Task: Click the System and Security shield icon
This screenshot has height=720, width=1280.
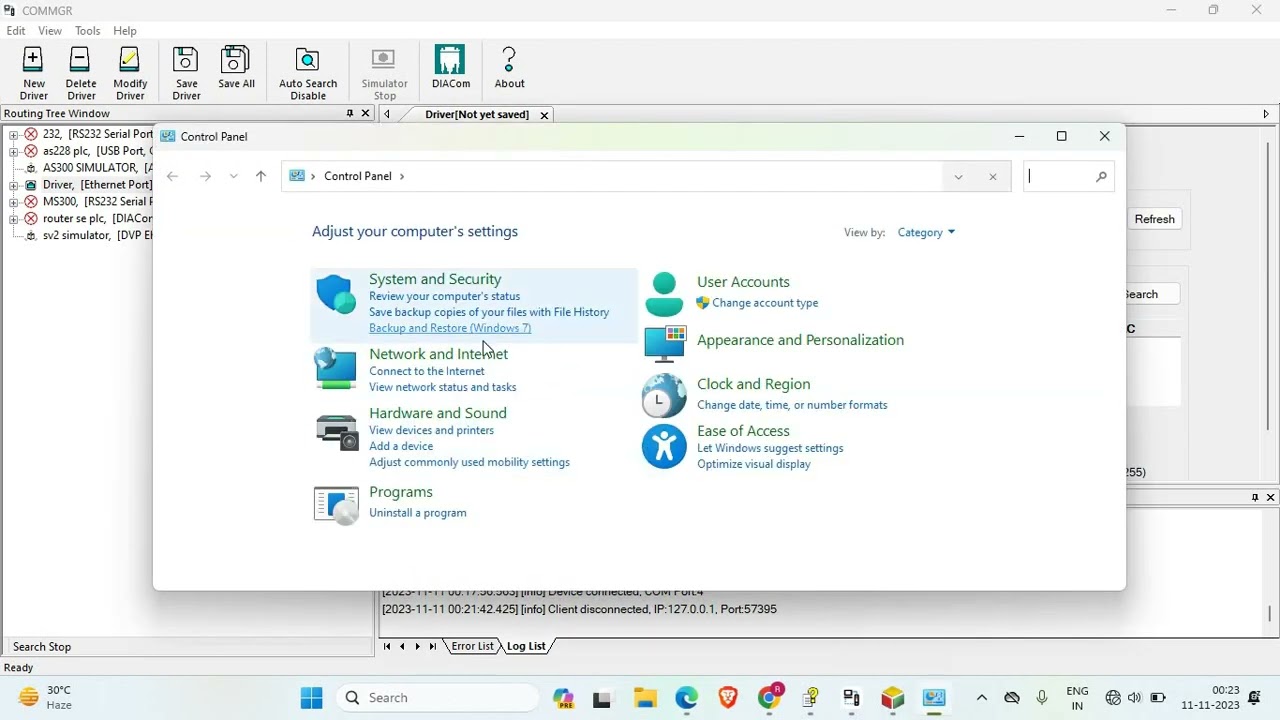Action: click(336, 295)
